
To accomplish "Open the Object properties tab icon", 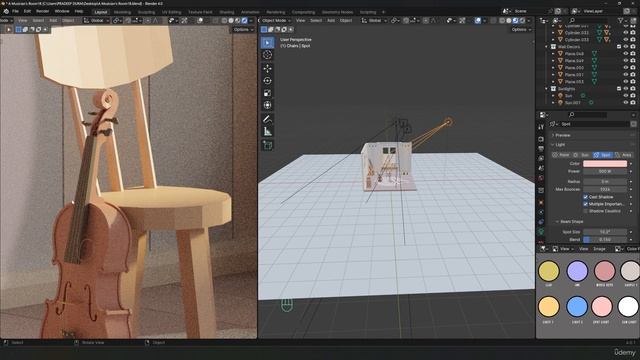I will 541,202.
